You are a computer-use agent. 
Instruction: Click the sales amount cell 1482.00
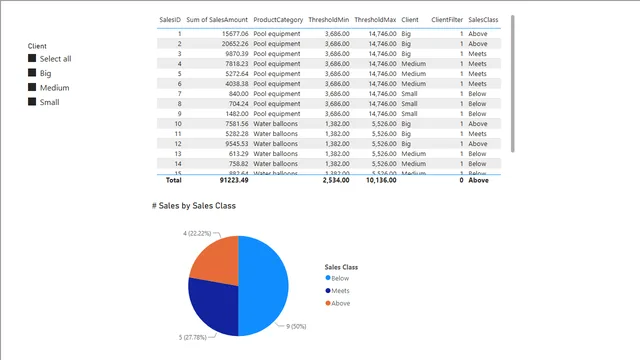tap(236, 113)
